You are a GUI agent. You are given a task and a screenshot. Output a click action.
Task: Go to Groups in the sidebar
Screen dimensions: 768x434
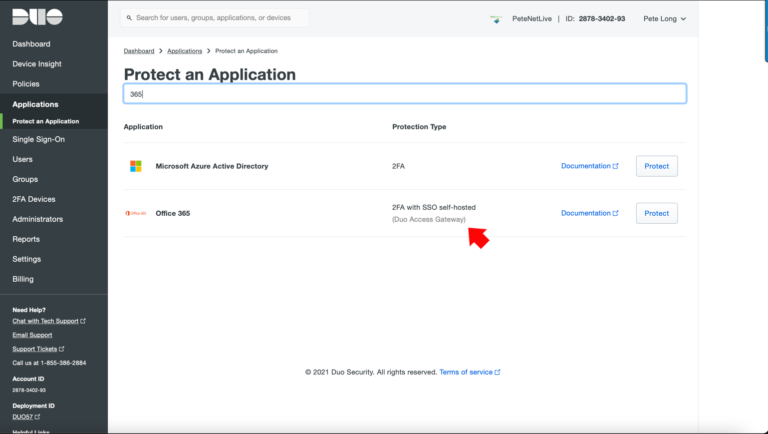pos(25,179)
